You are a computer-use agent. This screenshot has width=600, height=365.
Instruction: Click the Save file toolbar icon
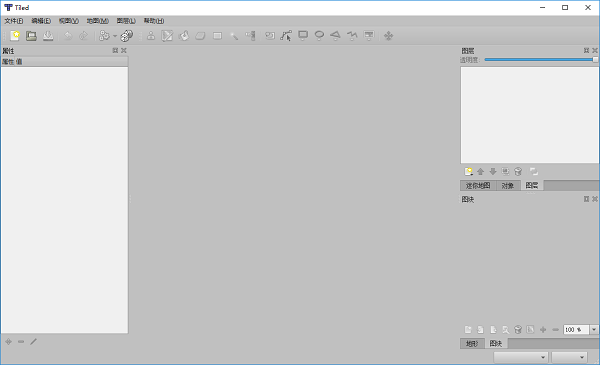(x=48, y=36)
